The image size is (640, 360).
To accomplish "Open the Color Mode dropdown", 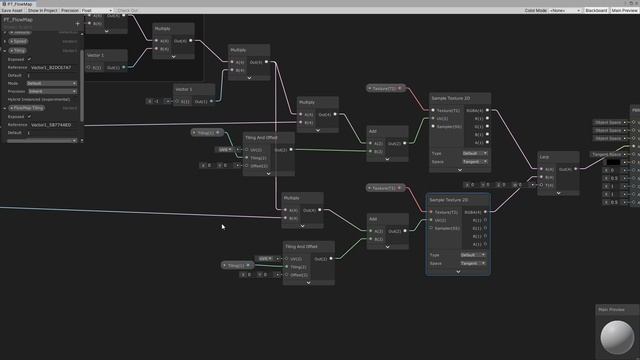I will pyautogui.click(x=565, y=10).
